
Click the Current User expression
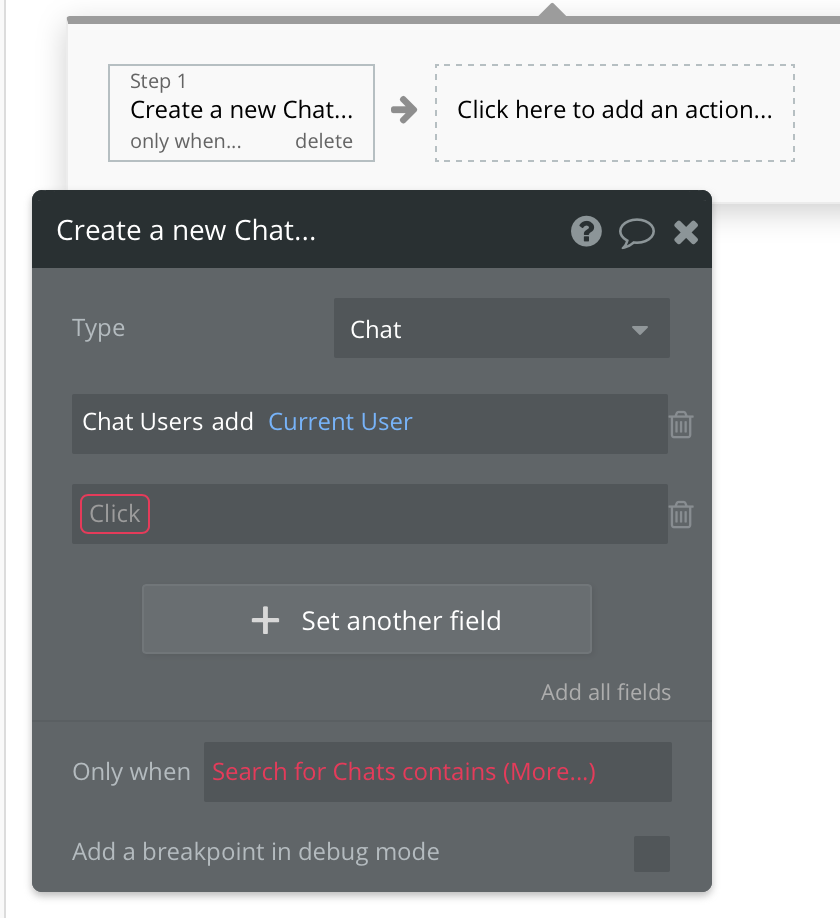pos(340,422)
